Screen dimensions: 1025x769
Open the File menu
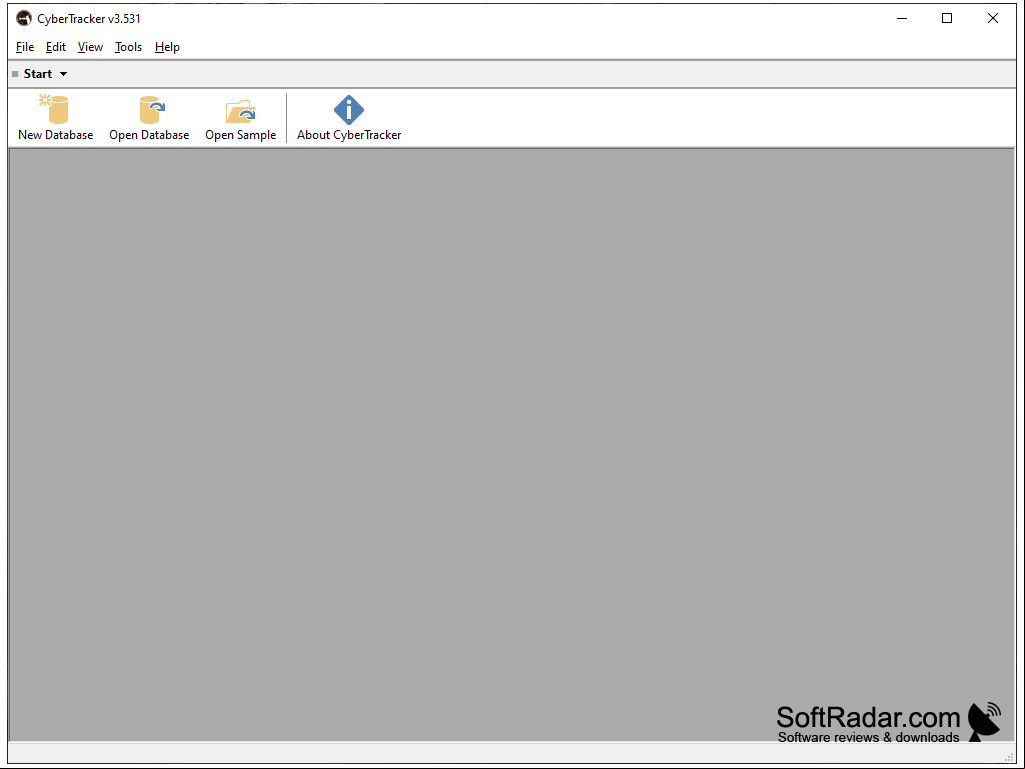click(25, 47)
